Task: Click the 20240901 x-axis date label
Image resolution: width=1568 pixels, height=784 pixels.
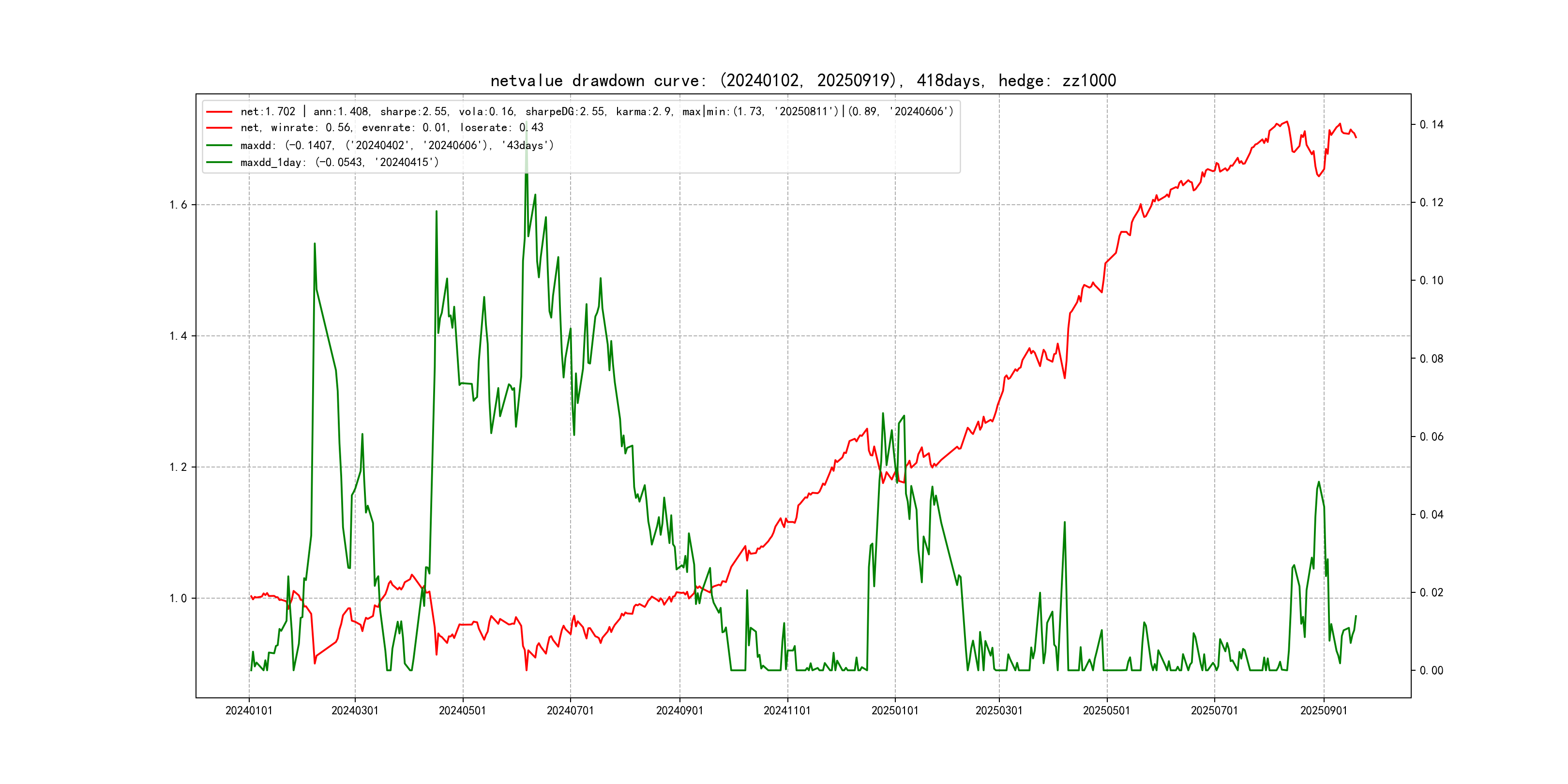Action: (x=679, y=711)
